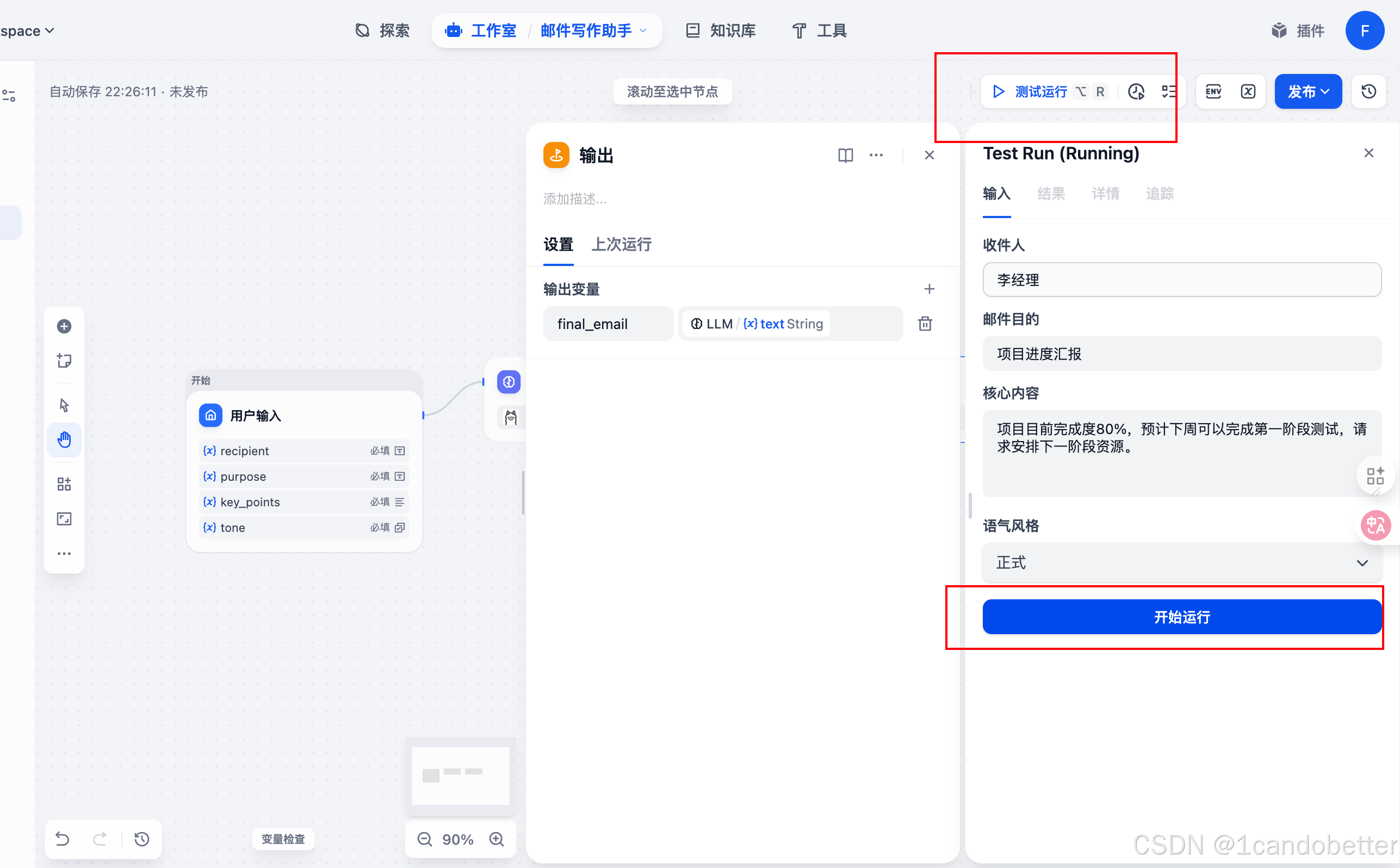The image size is (1400, 868).
Task: Switch to the 上次运行 tab
Action: point(621,245)
